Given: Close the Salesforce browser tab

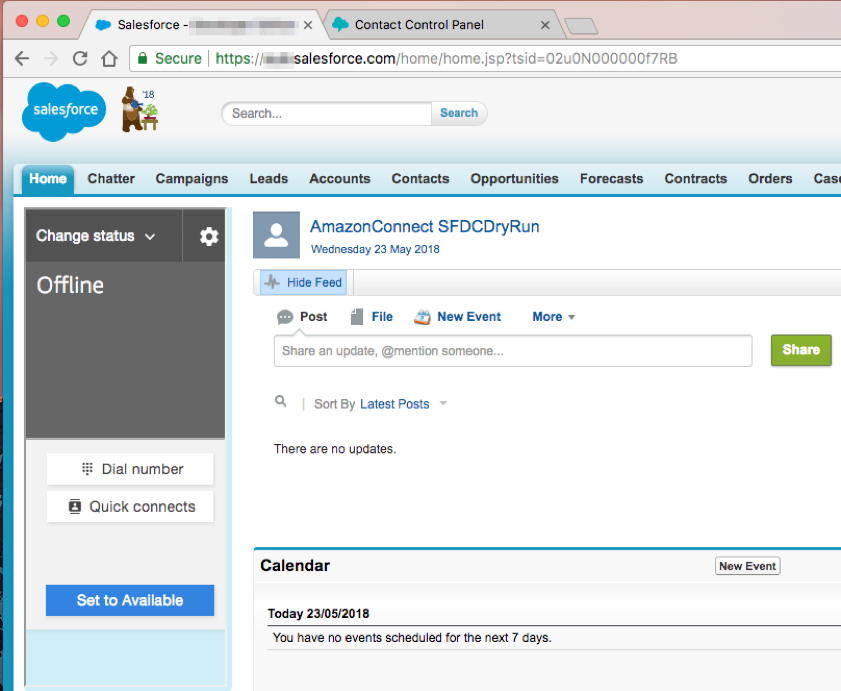Looking at the screenshot, I should (x=308, y=25).
